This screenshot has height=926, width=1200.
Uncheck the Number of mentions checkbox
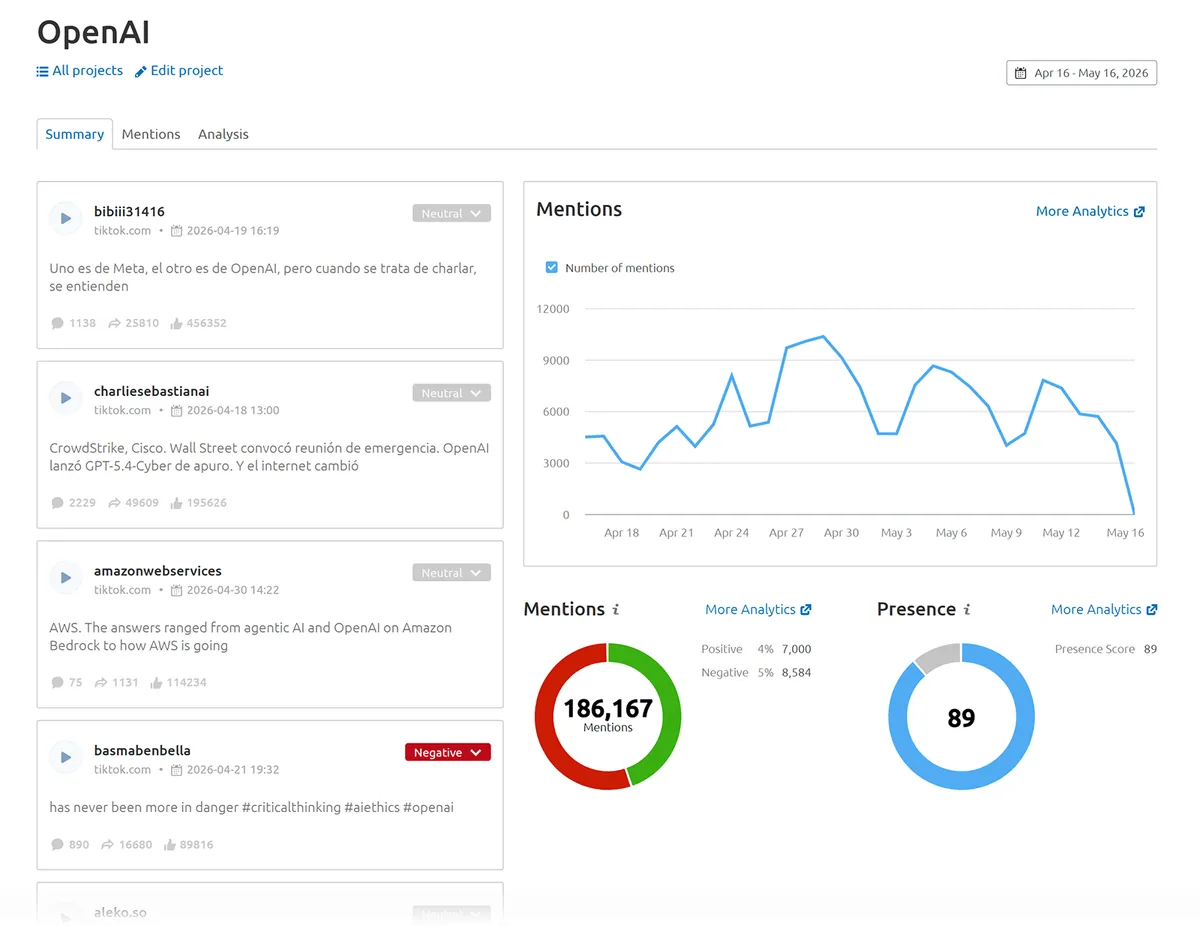tap(551, 267)
